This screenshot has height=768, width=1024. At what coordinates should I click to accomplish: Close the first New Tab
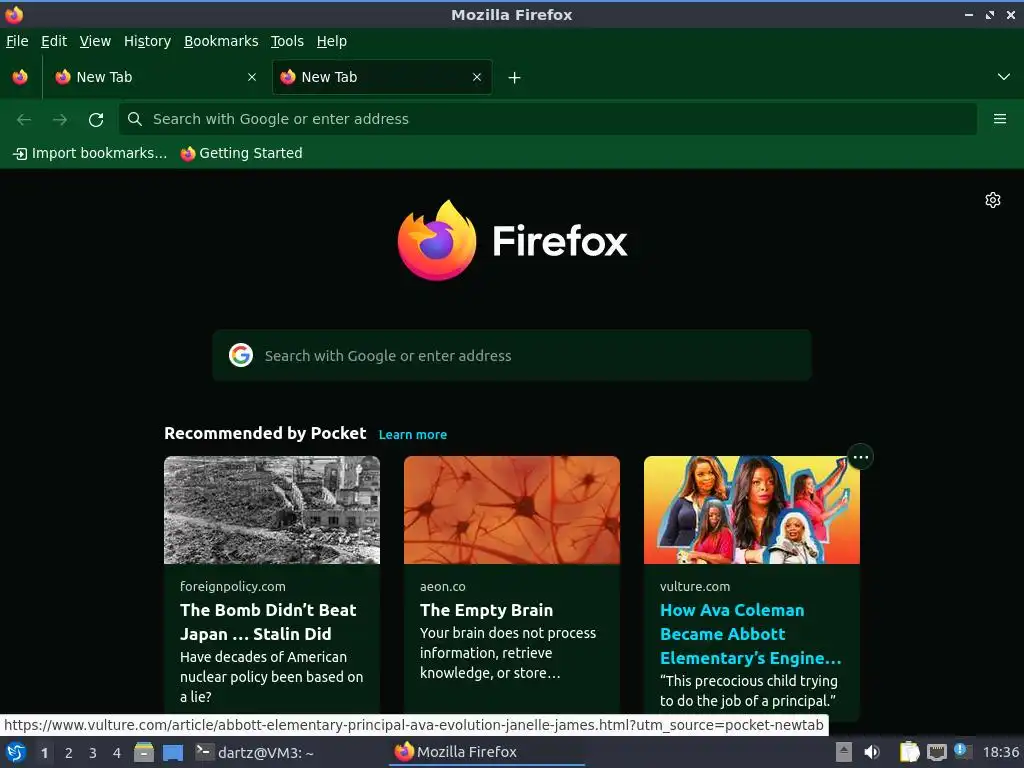pyautogui.click(x=252, y=77)
